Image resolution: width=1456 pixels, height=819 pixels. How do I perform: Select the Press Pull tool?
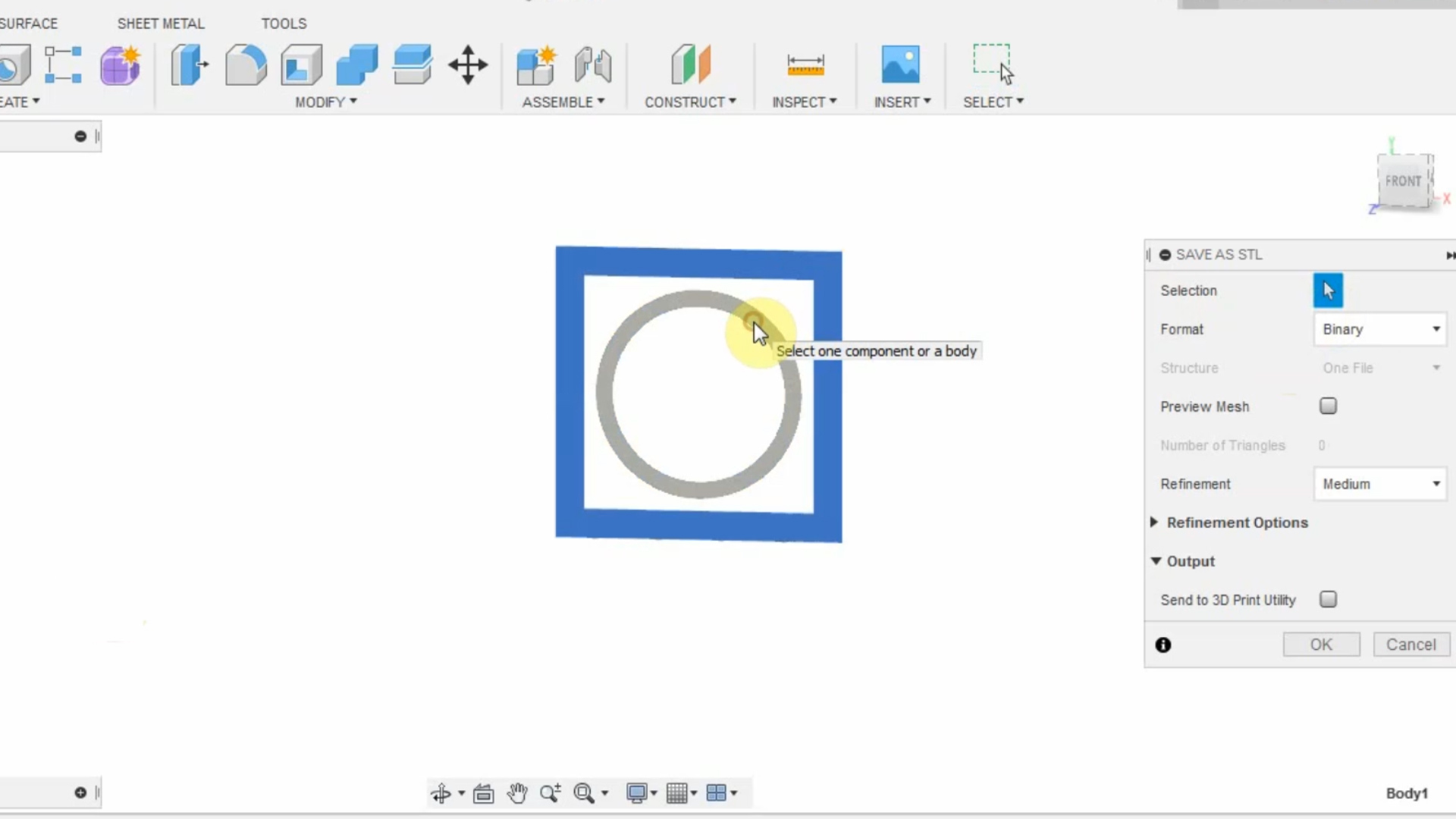tap(189, 64)
